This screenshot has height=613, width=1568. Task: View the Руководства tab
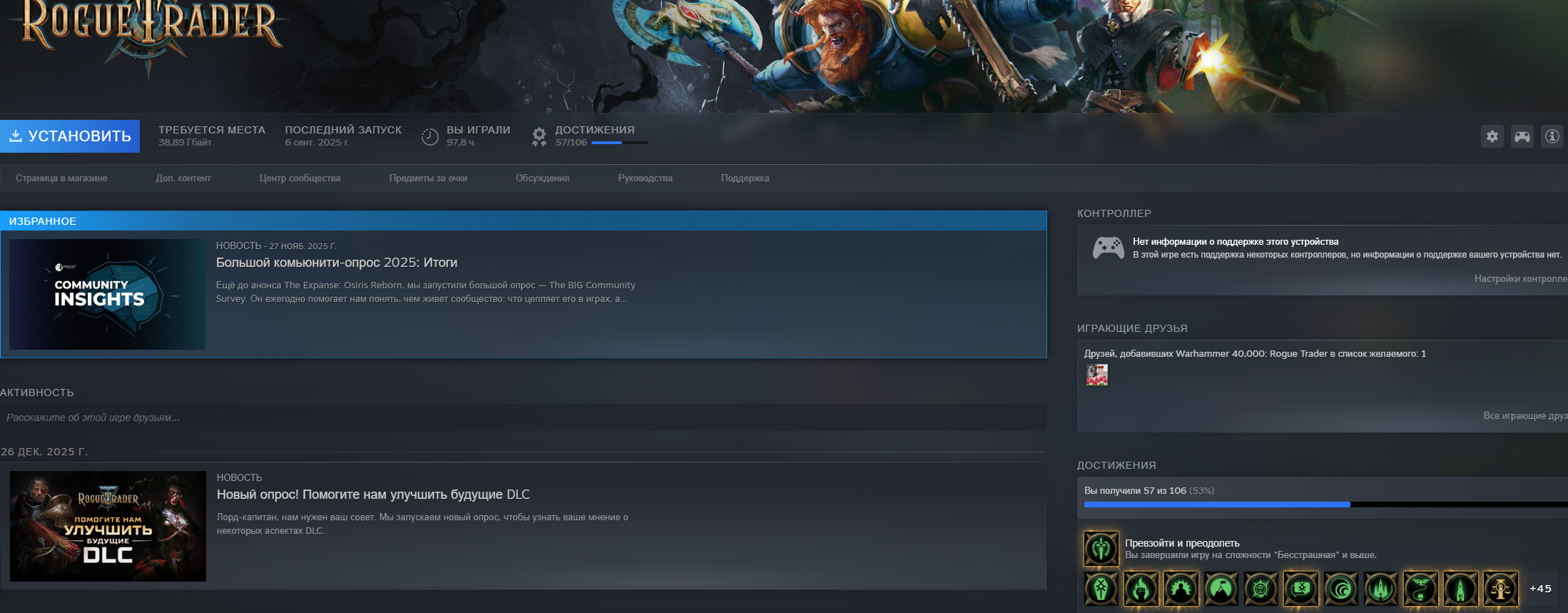tap(645, 178)
